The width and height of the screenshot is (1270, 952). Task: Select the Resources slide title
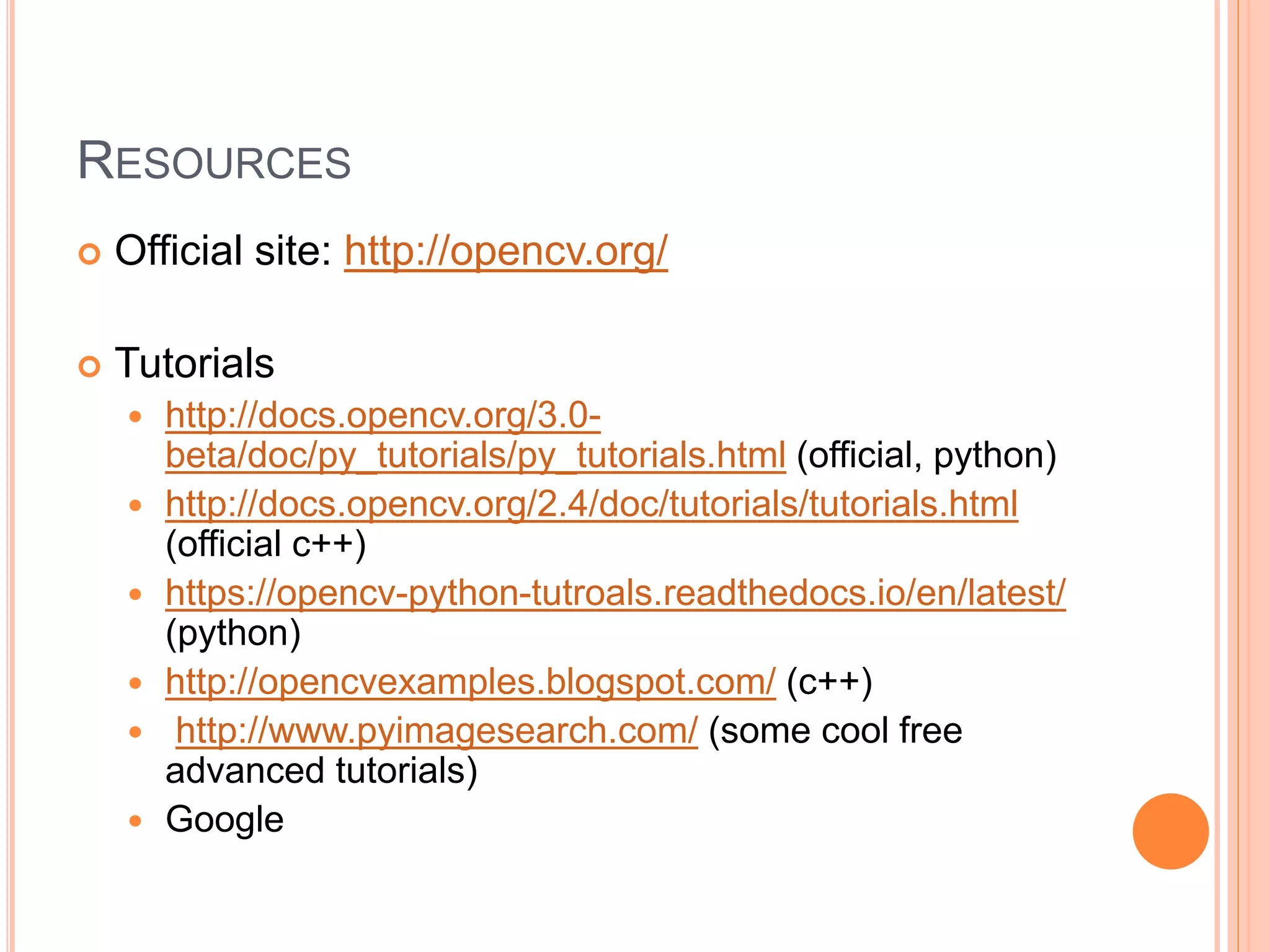pyautogui.click(x=214, y=162)
